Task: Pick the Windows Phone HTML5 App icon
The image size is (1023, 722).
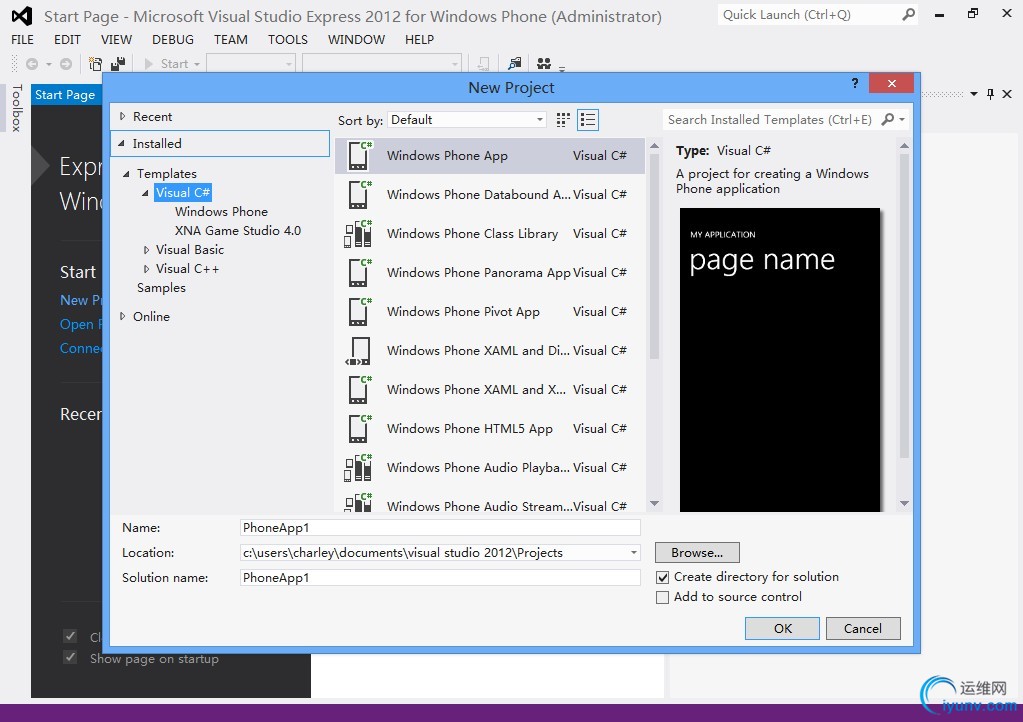Action: click(358, 429)
